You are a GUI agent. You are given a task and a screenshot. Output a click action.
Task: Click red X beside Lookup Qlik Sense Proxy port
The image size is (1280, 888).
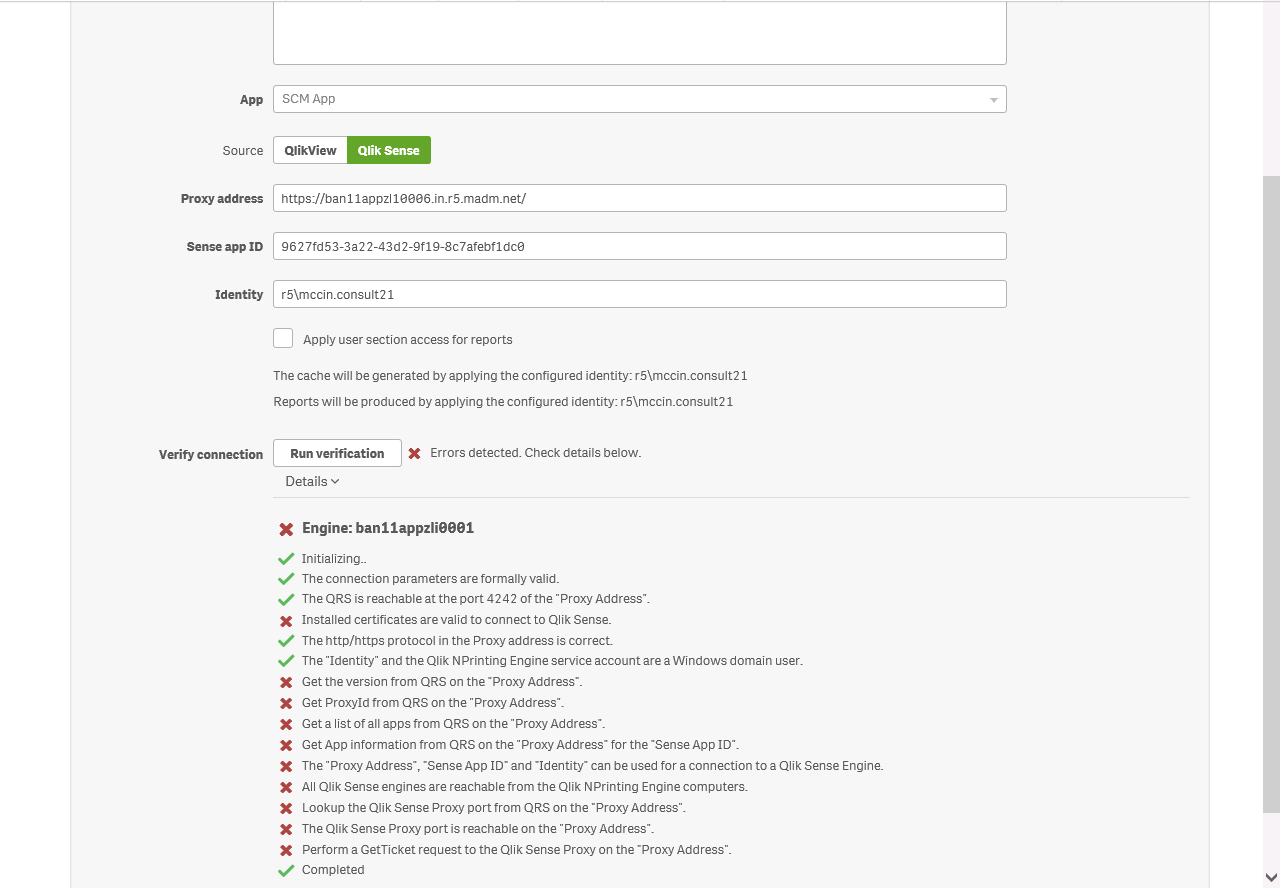click(x=286, y=809)
